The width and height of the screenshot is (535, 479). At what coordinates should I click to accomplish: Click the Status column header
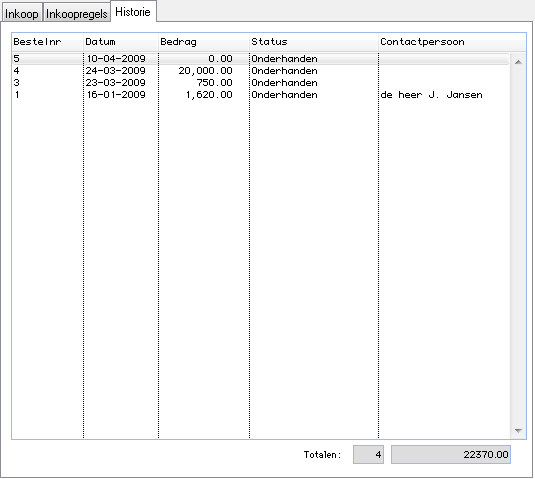314,42
